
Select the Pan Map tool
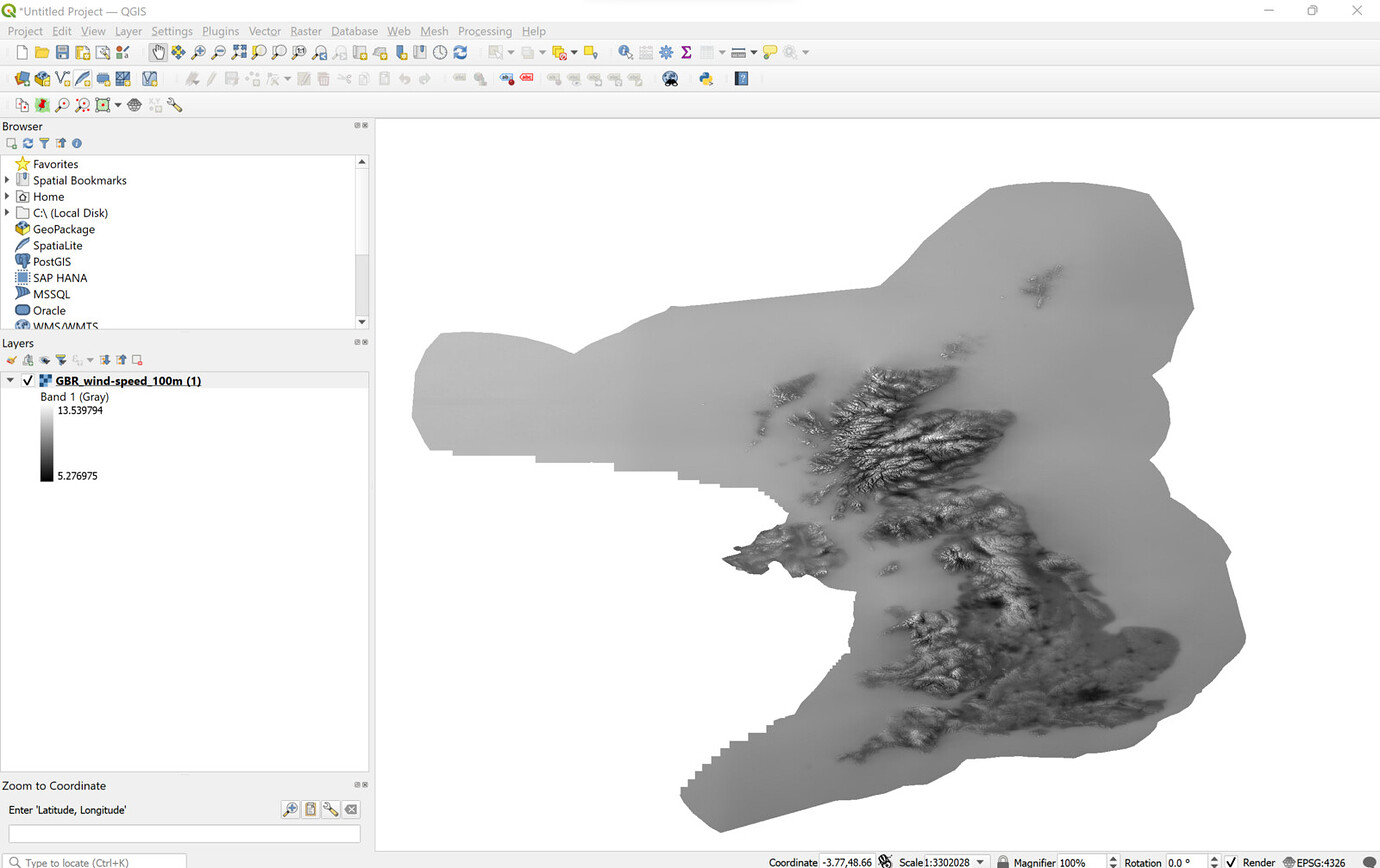click(159, 52)
